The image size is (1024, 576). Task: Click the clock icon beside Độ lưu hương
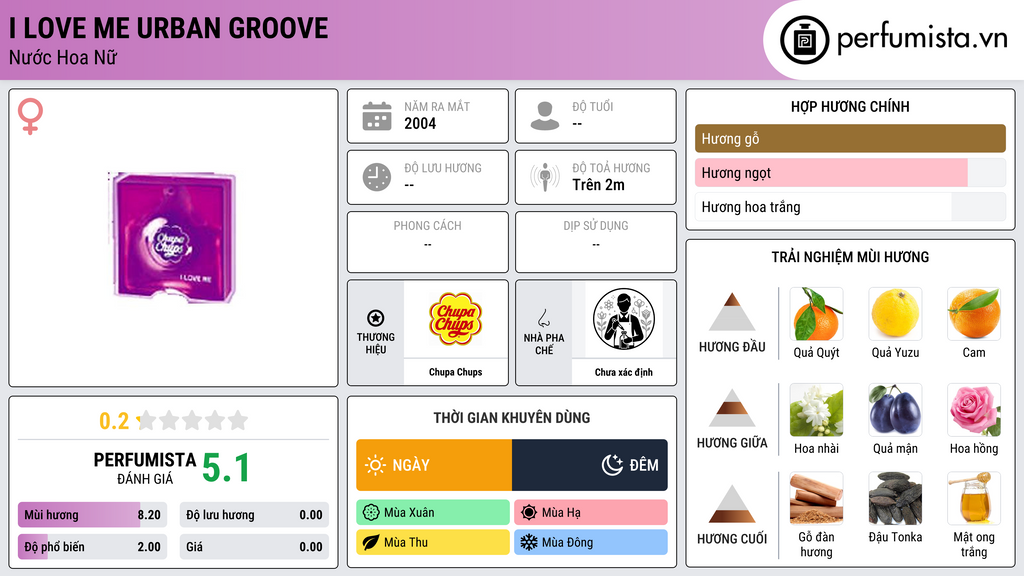[377, 177]
